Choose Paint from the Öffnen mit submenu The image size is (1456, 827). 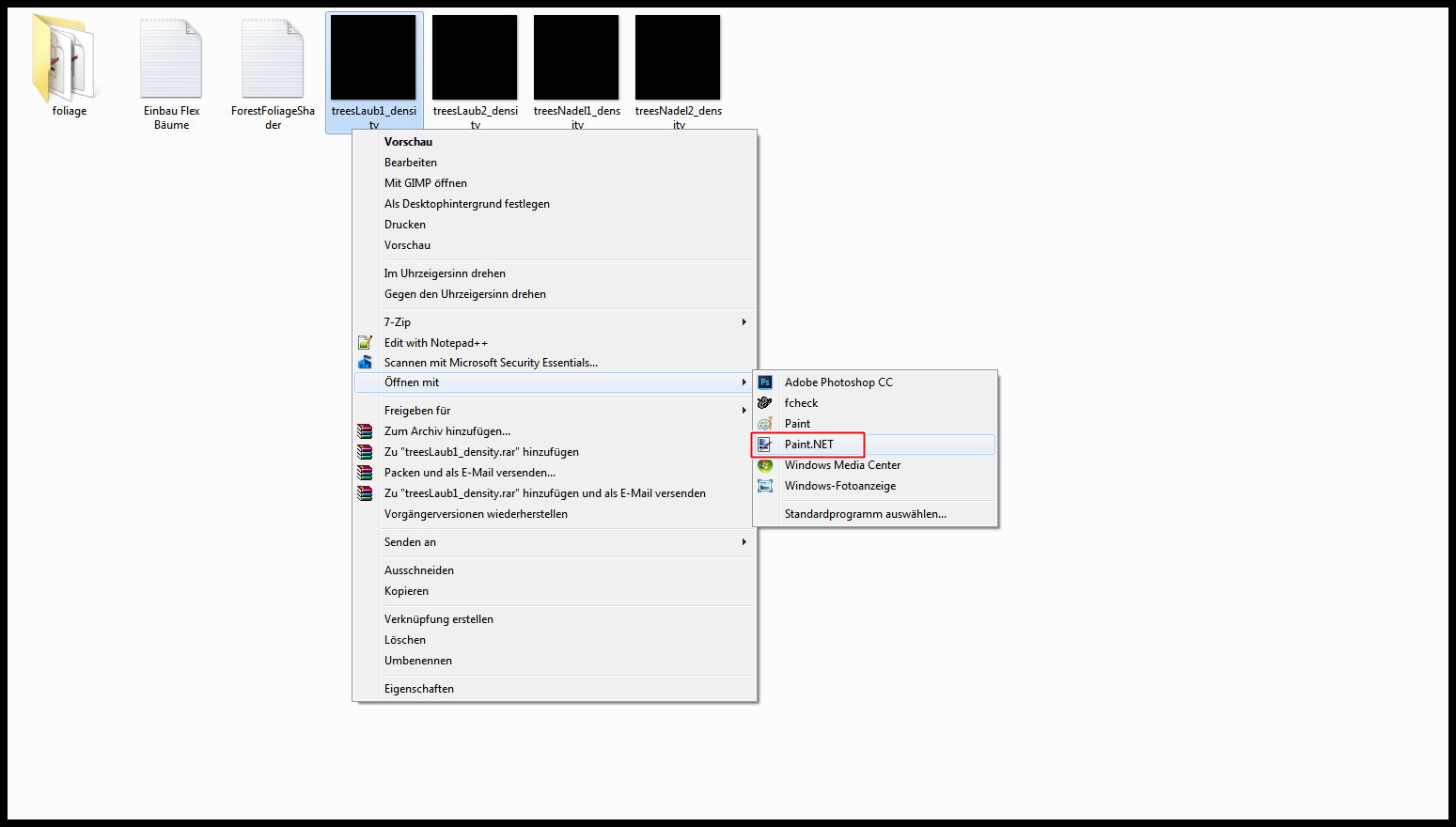[x=797, y=424]
